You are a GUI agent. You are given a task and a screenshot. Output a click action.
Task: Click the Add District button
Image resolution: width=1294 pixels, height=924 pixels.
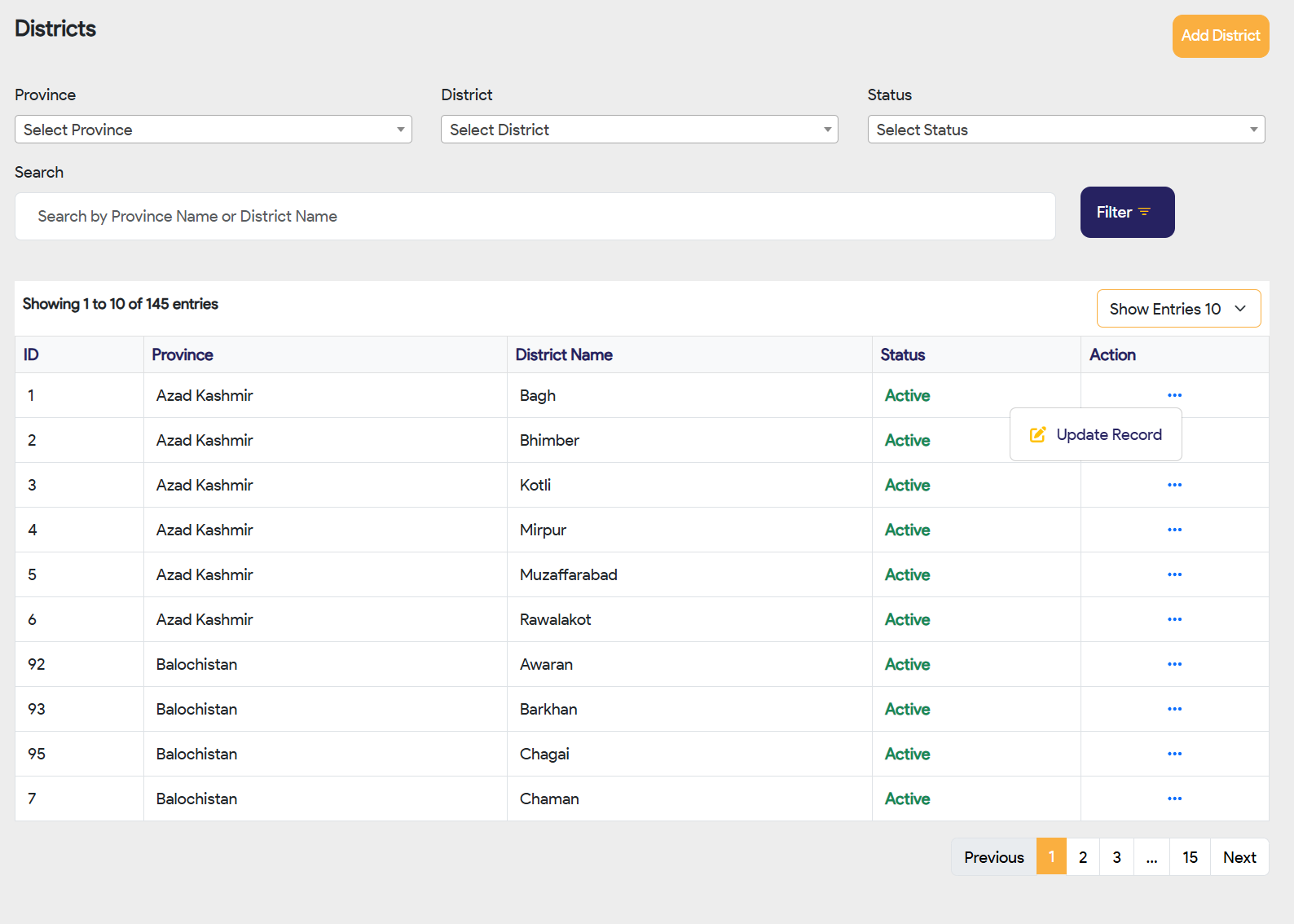(x=1220, y=36)
